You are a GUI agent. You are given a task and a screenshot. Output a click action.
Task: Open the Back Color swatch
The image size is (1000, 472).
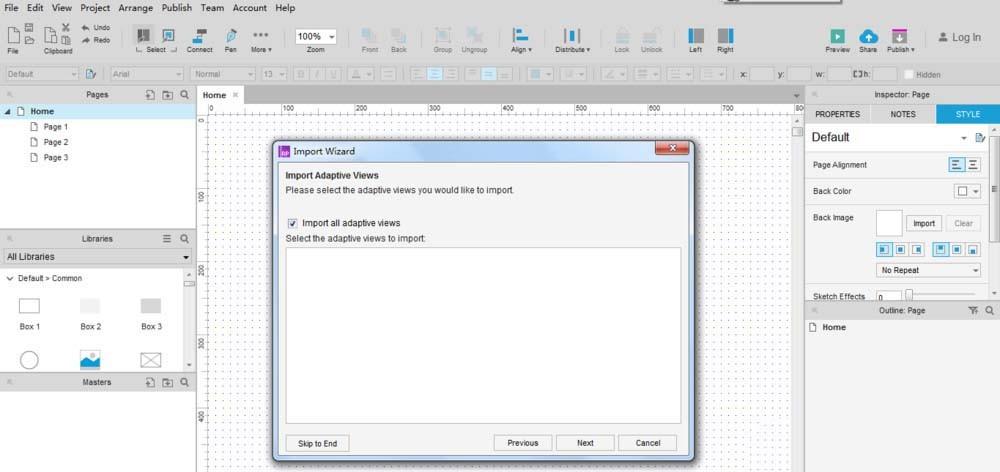click(966, 191)
